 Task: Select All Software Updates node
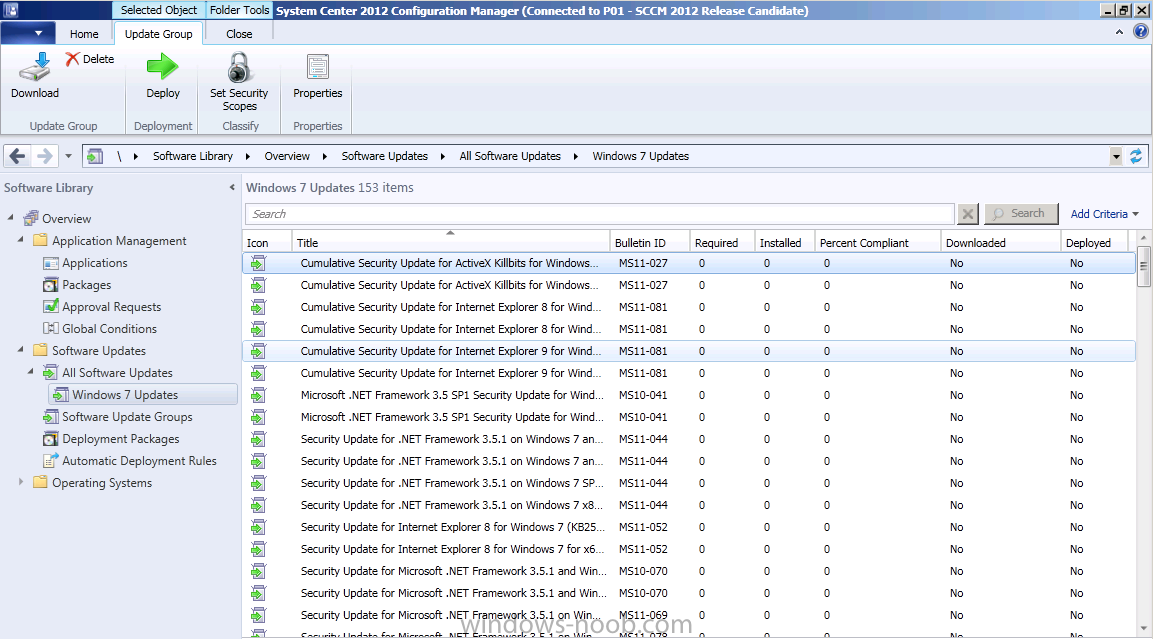(118, 373)
